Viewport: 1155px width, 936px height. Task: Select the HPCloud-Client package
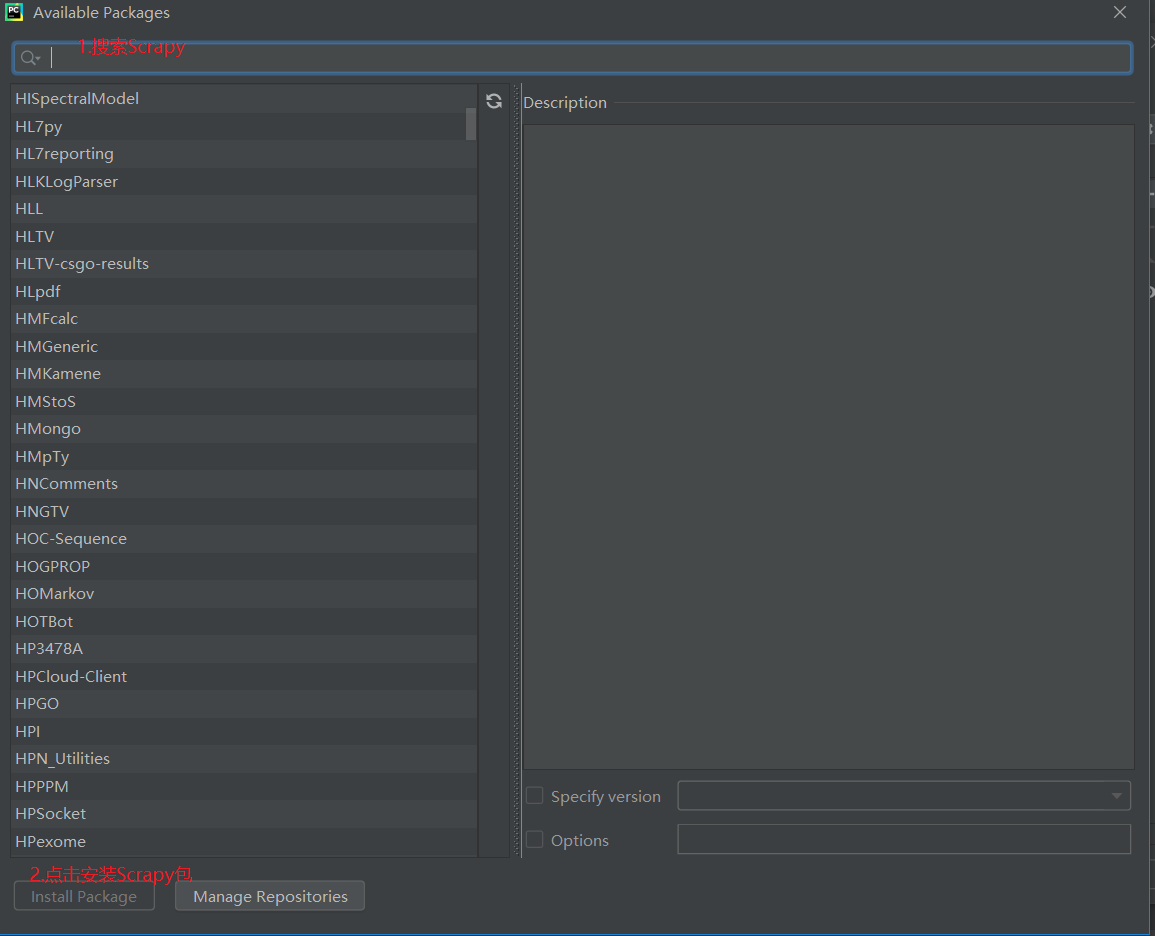coord(244,676)
